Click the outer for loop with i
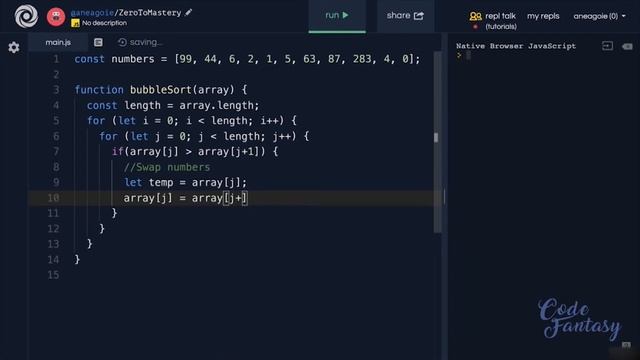The image size is (640, 360). 191,121
